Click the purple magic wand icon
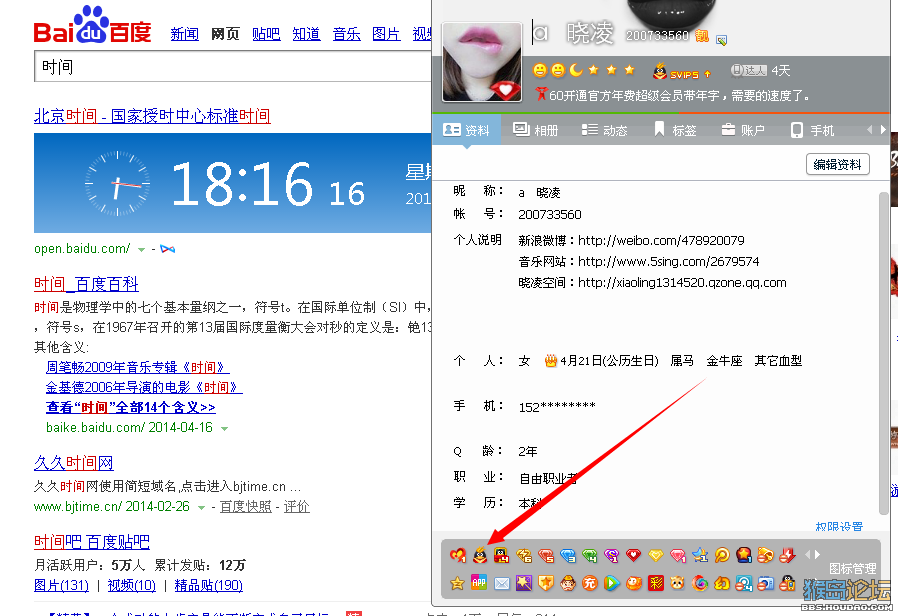 [523, 583]
